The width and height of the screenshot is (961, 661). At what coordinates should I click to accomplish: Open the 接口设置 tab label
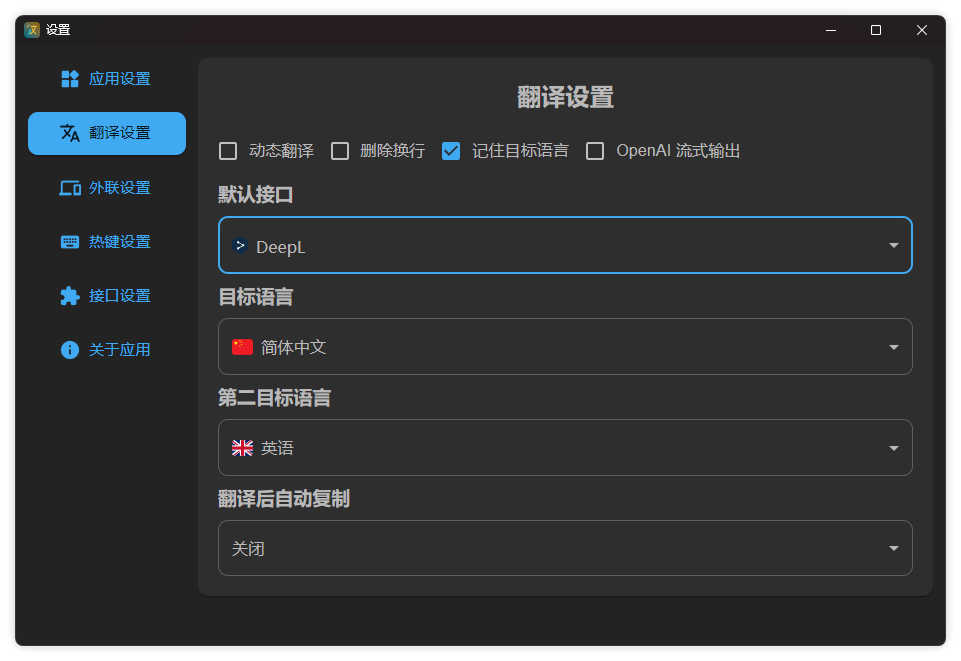pos(119,296)
